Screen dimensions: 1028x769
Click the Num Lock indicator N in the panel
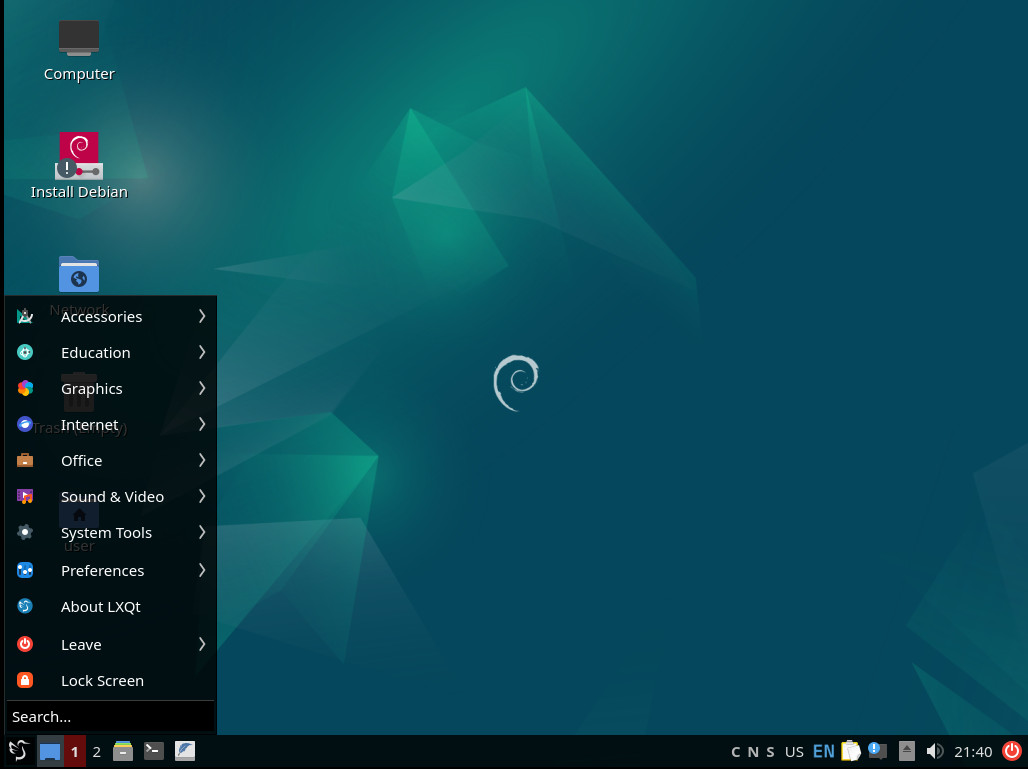[x=753, y=752]
